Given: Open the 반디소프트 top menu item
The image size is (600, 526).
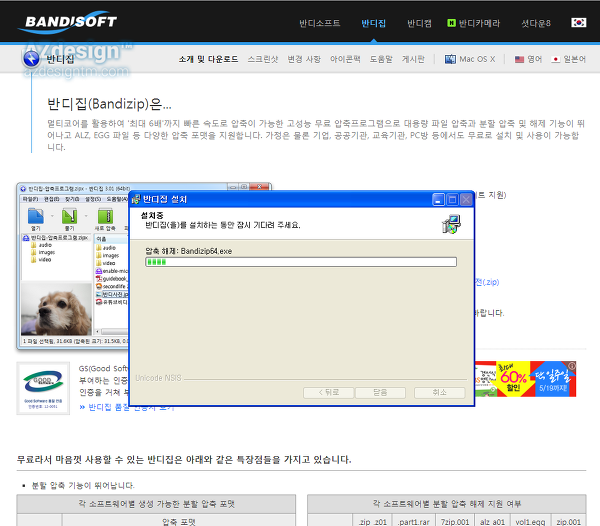Looking at the screenshot, I should tap(320, 23).
